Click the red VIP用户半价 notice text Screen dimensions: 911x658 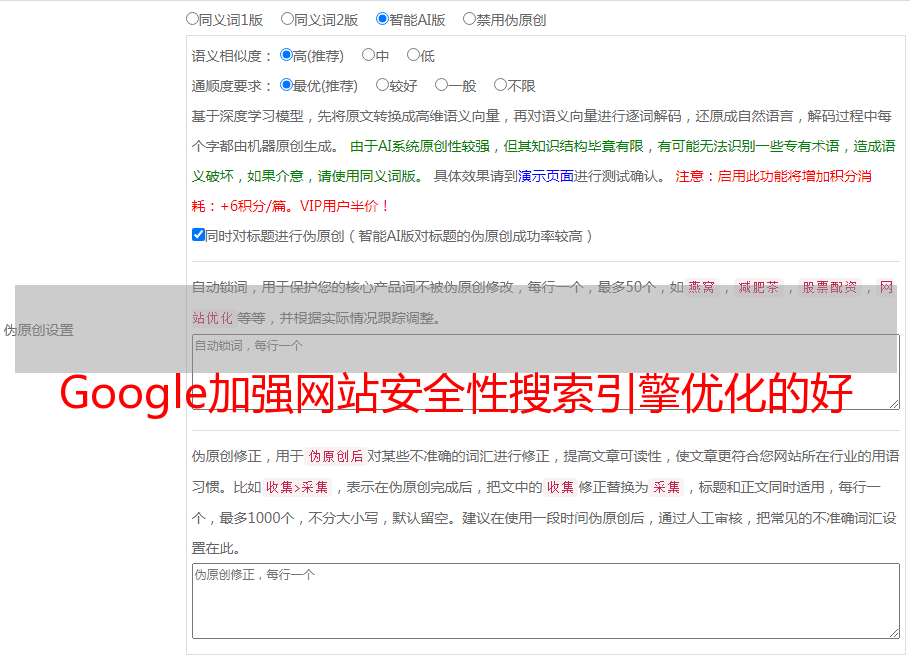click(x=344, y=206)
